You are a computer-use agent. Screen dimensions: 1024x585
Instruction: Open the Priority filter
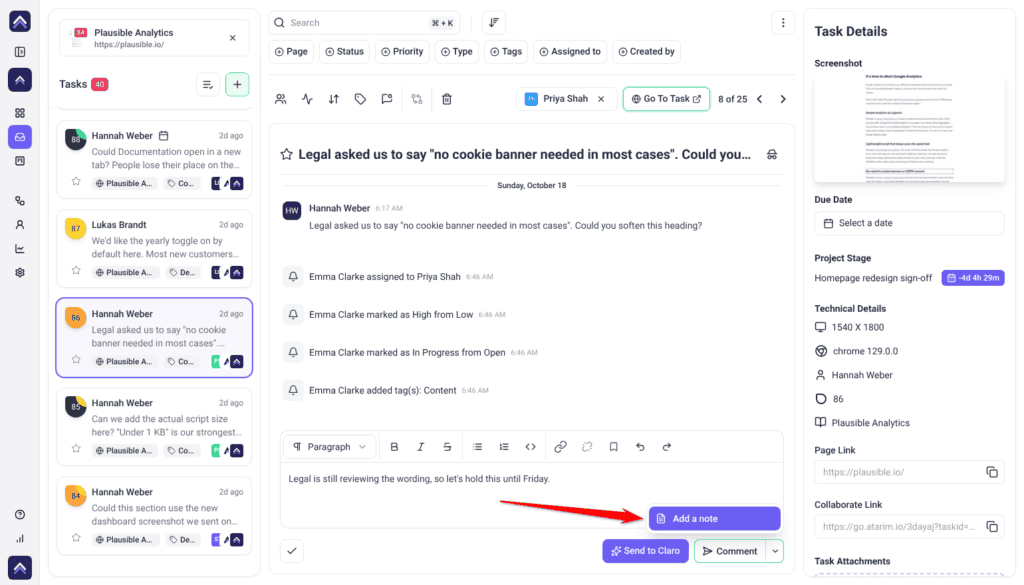[402, 52]
